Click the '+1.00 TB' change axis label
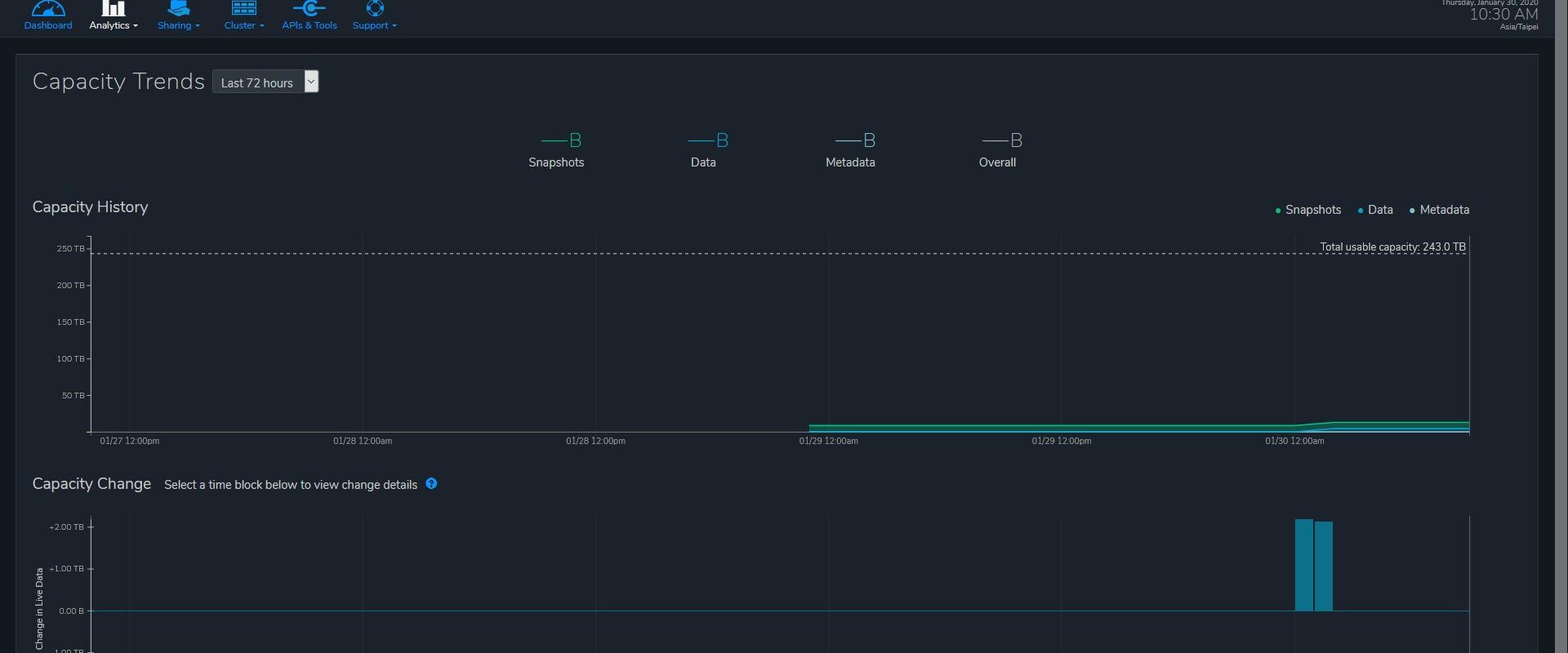 tap(66, 569)
